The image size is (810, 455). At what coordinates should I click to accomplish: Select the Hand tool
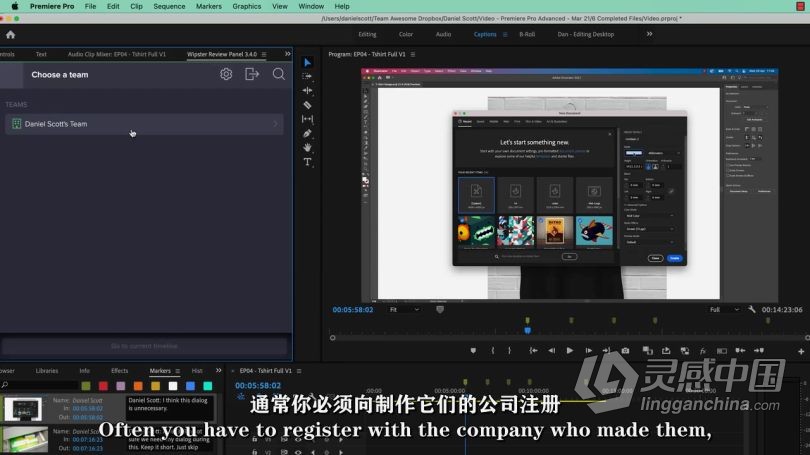click(x=307, y=147)
